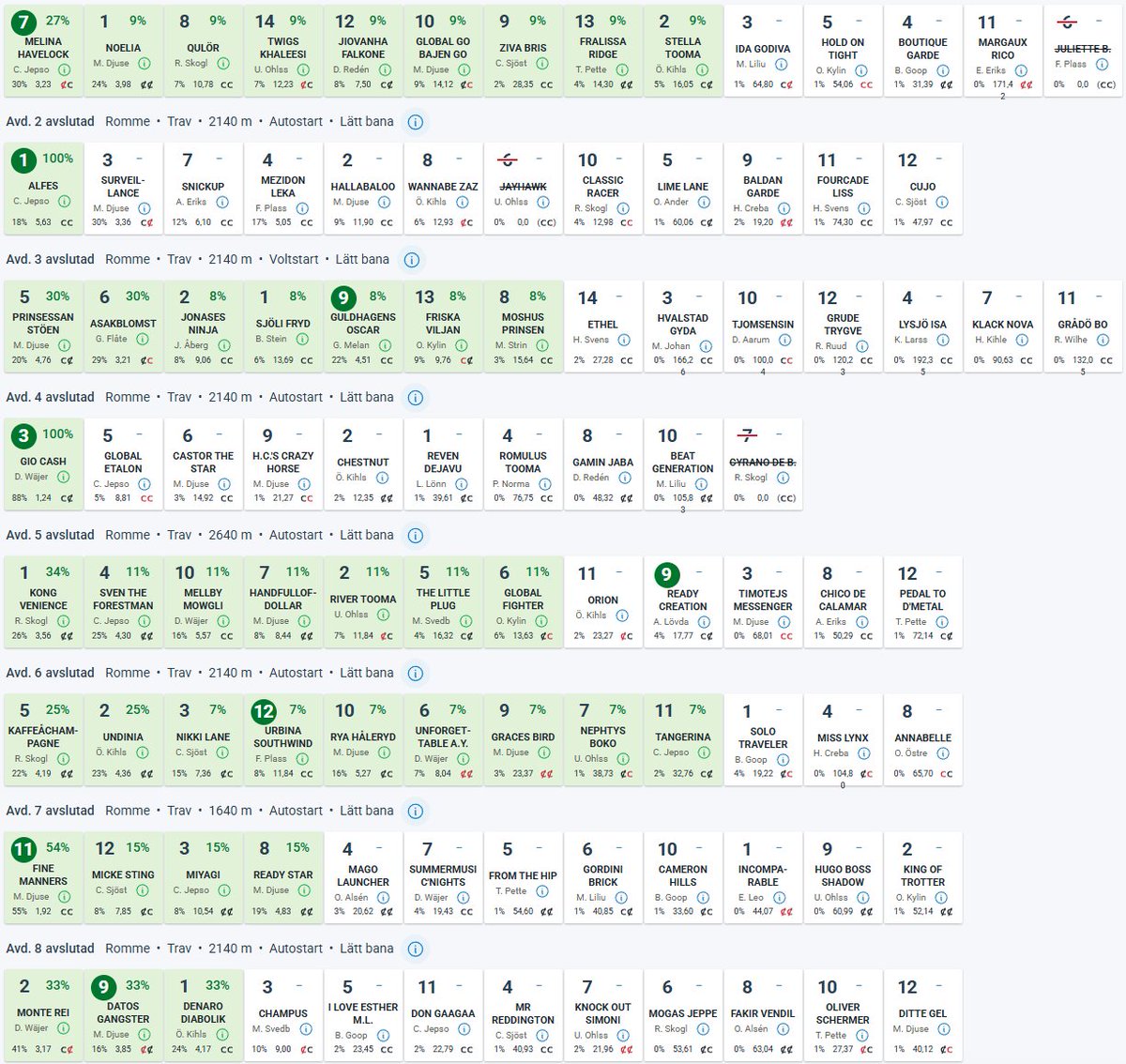Click the 'Avd. 5 avslutad' heading

[50, 536]
